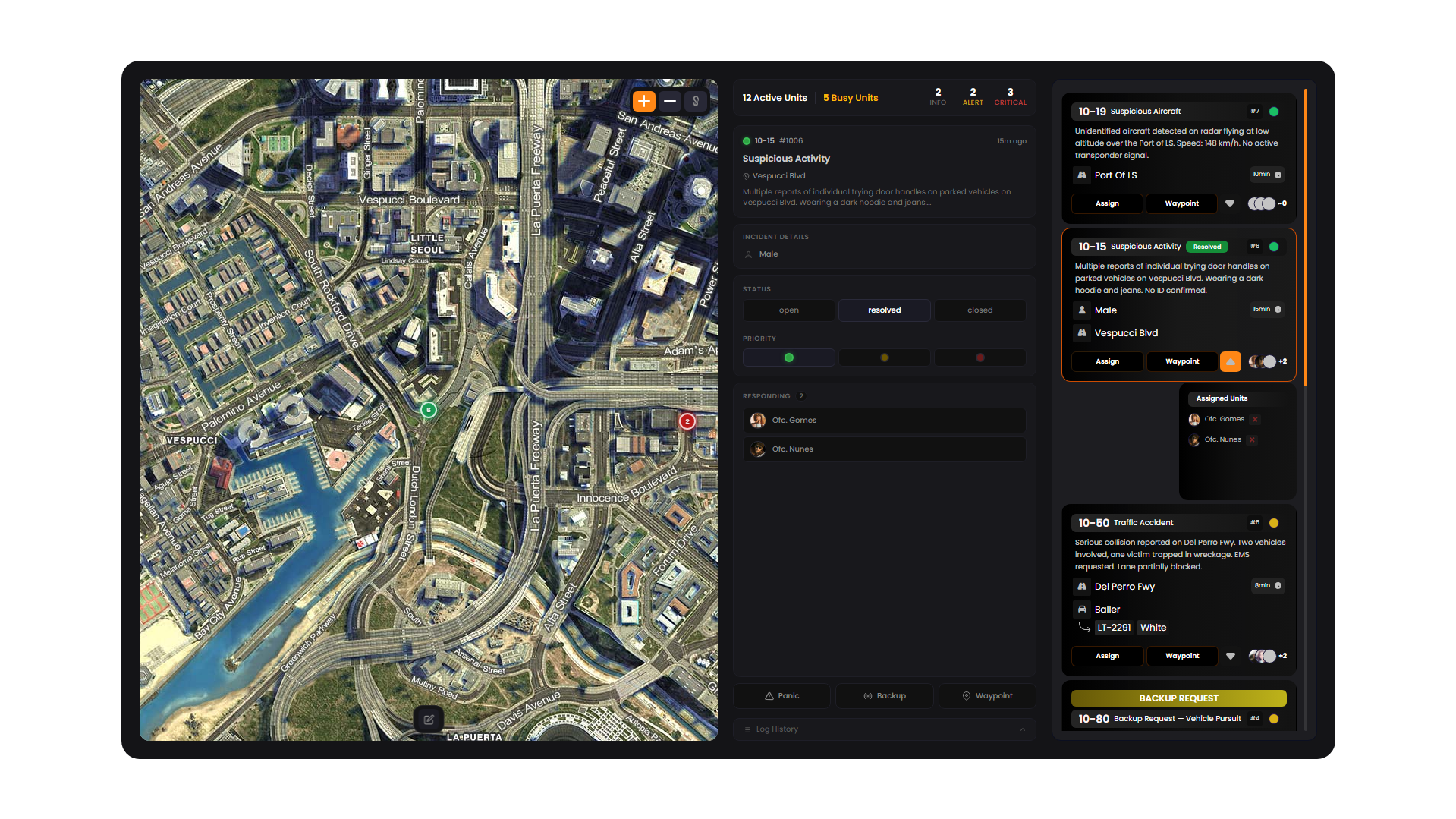Click the unit avatars on the 10-19 card

pyautogui.click(x=1262, y=203)
